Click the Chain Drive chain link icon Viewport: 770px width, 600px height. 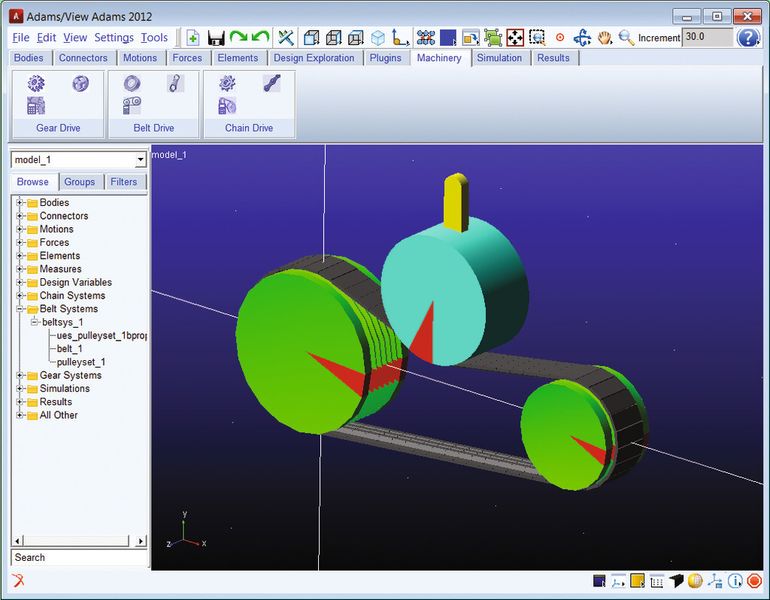click(x=272, y=83)
